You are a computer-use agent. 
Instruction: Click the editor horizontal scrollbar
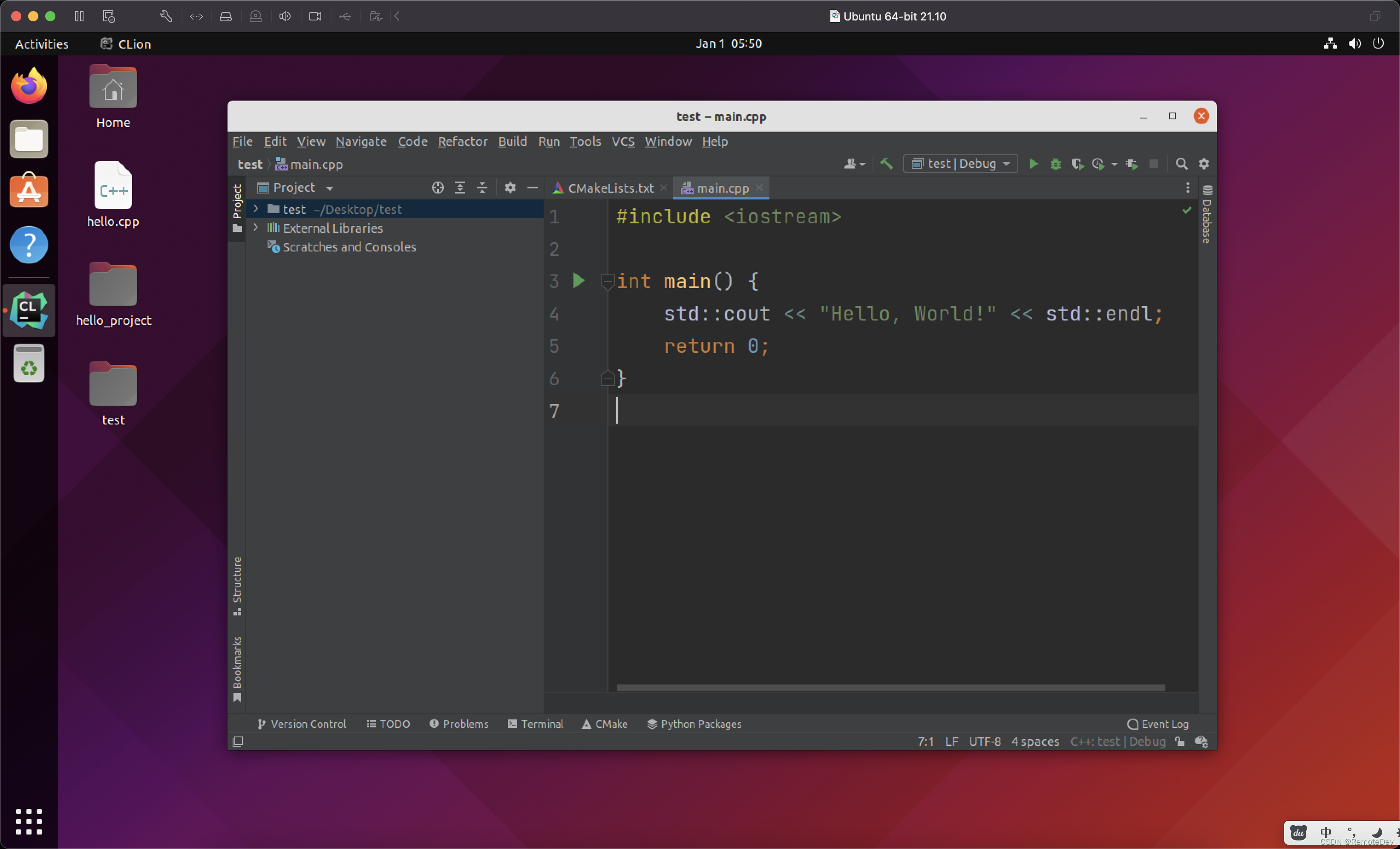point(890,687)
